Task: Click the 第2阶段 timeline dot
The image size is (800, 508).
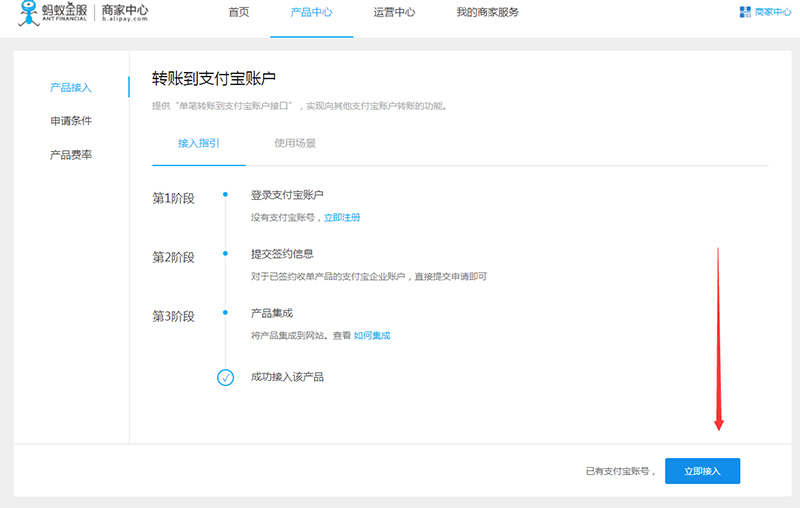Action: 225,254
